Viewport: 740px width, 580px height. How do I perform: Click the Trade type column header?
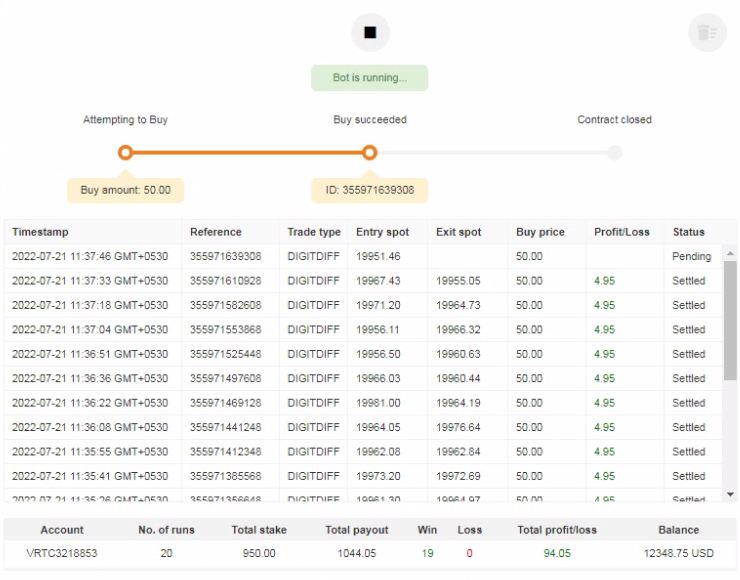314,232
